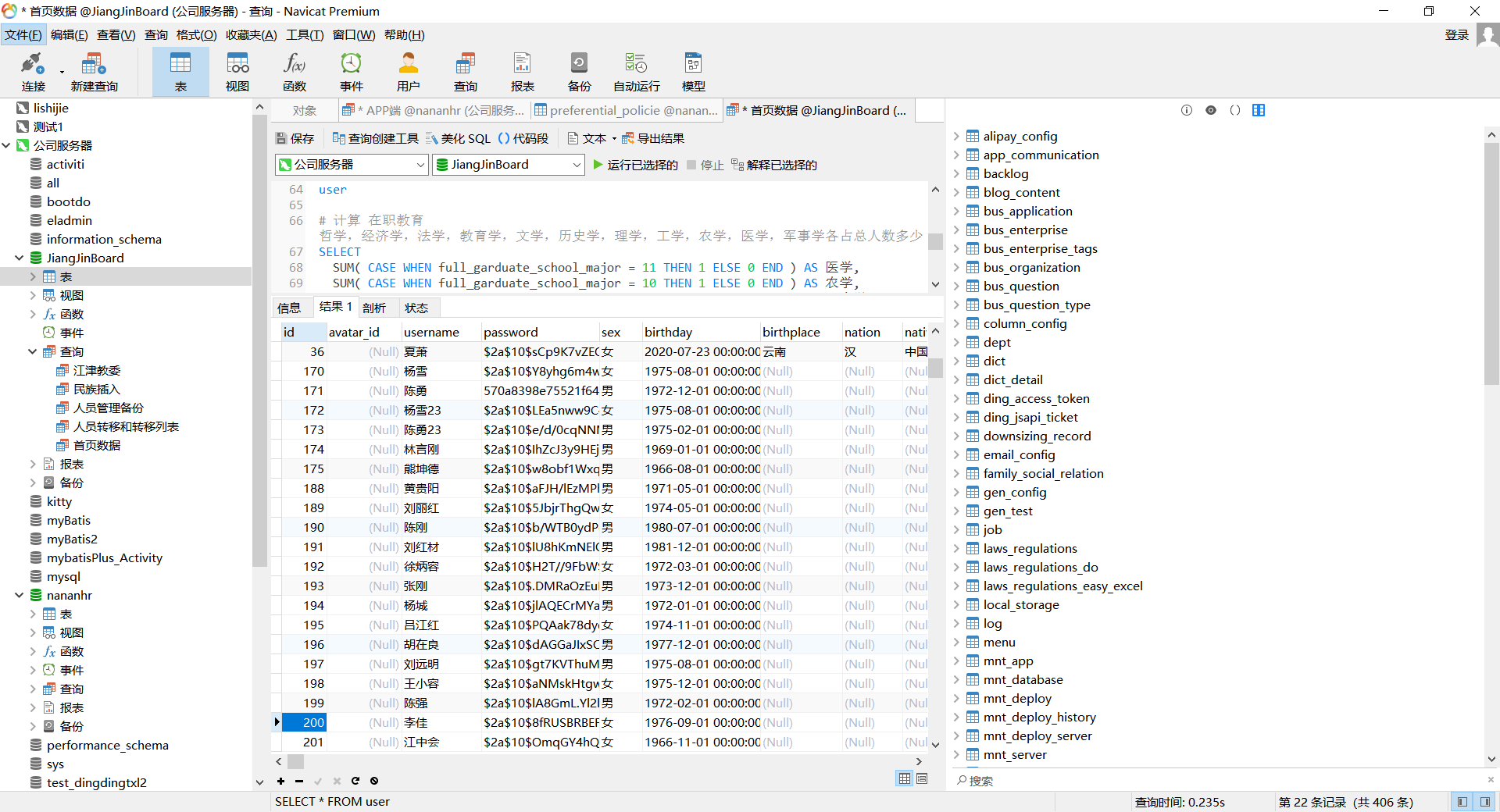
Task: Click the info icon in right panel
Action: click(x=1187, y=110)
